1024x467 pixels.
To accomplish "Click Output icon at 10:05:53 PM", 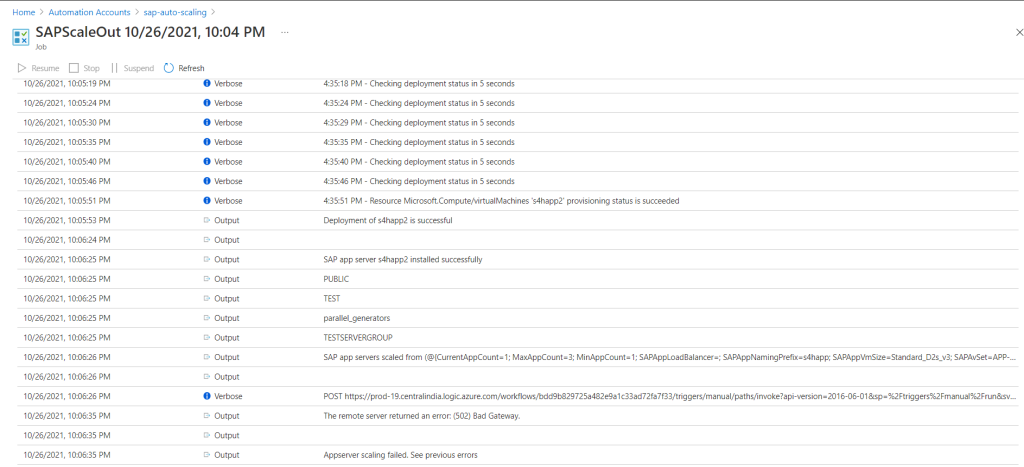I will point(207,221).
